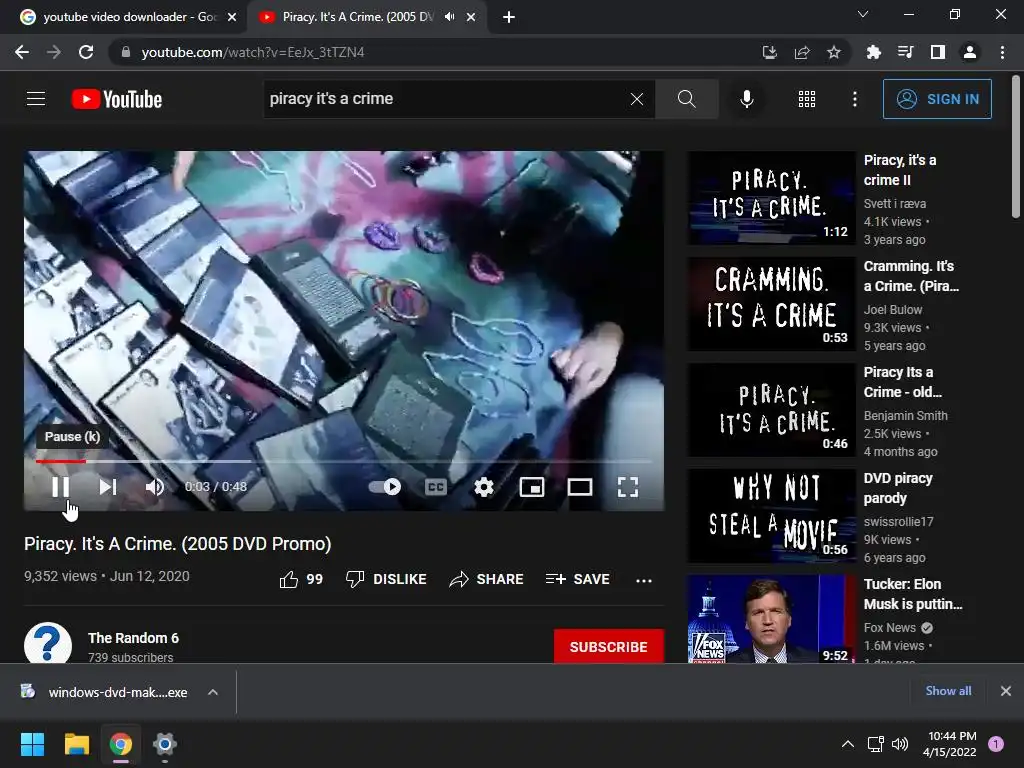
Task: Search with your voice microphone
Action: pyautogui.click(x=746, y=99)
